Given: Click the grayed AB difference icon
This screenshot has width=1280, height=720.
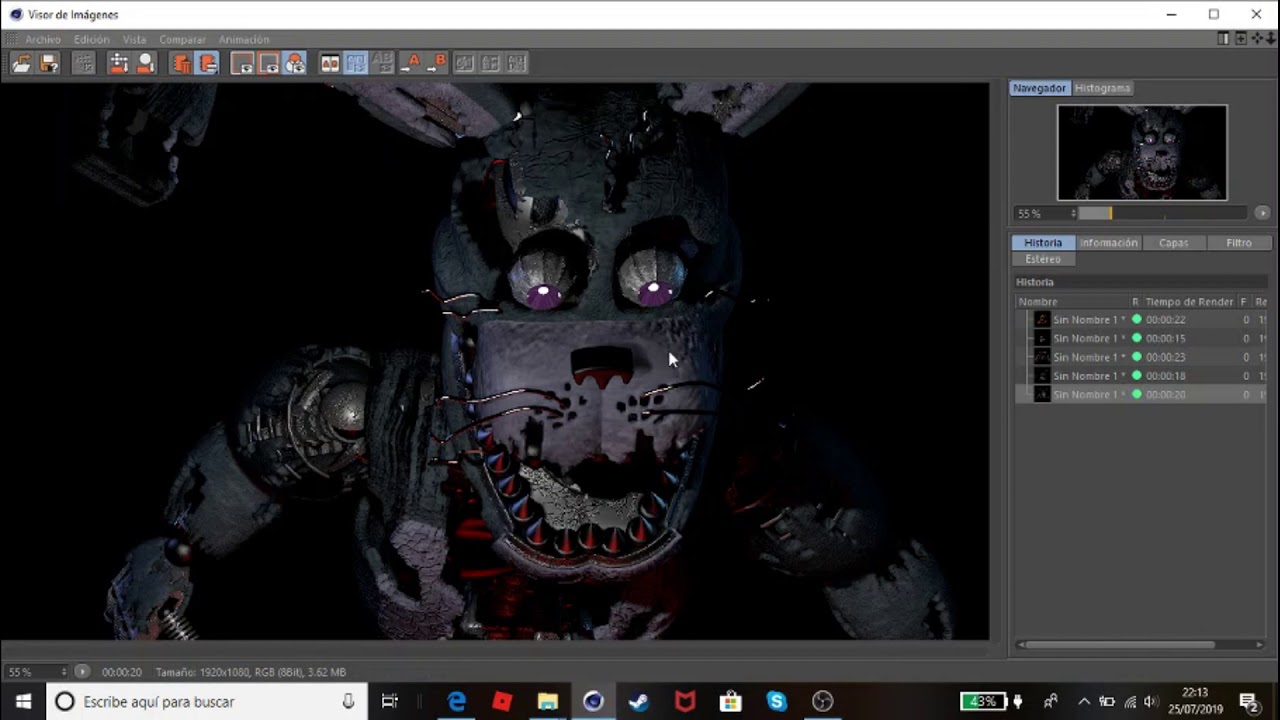Looking at the screenshot, I should pos(383,63).
